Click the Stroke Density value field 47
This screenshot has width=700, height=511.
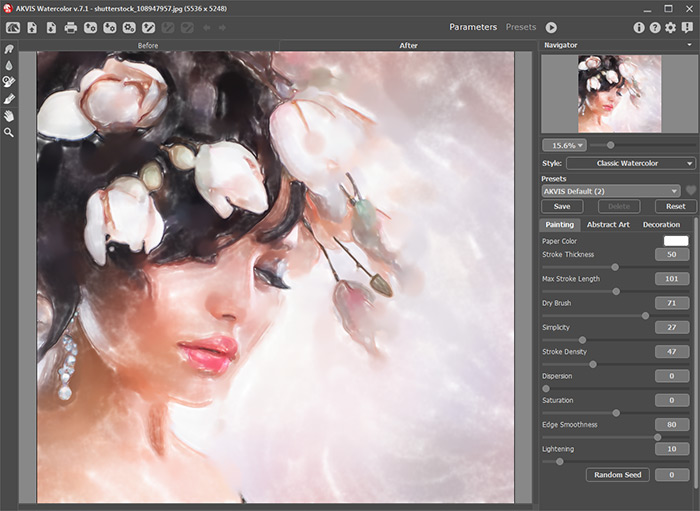[672, 352]
